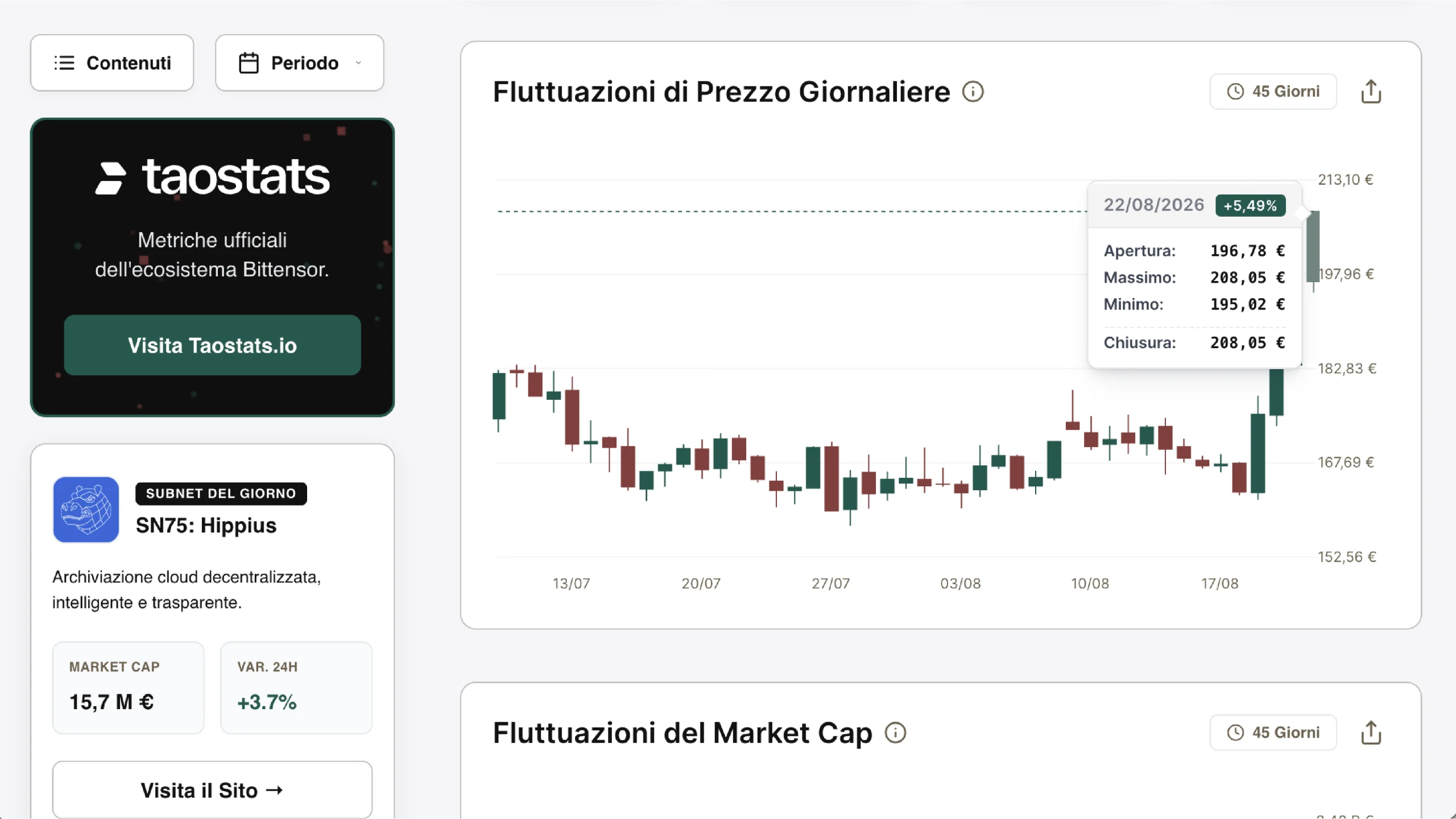
Task: Share the Market Cap fluctuations chart
Action: (1371, 733)
